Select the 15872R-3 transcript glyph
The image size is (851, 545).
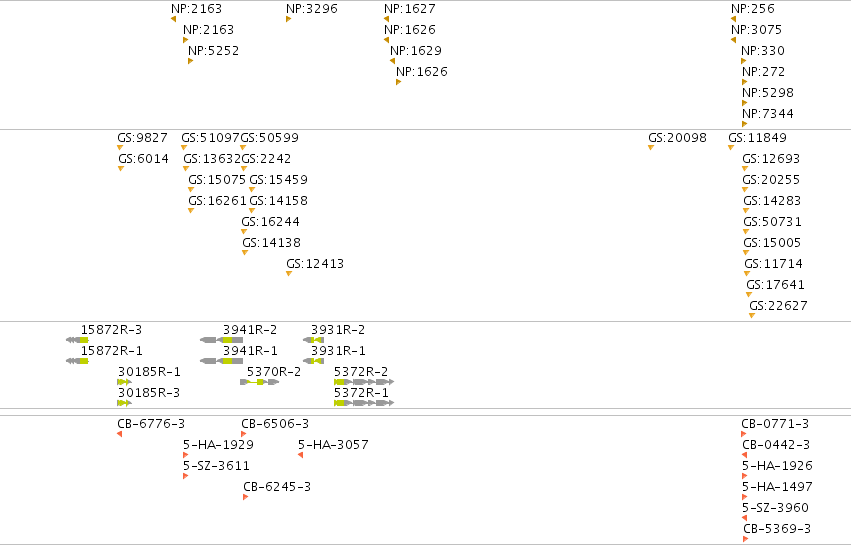point(77,340)
